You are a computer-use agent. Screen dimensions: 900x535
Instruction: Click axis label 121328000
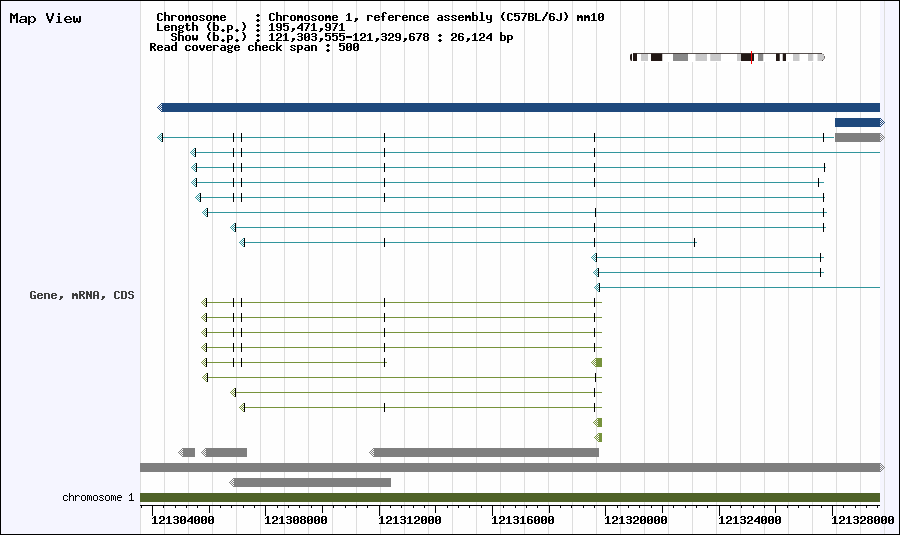pyautogui.click(x=863, y=520)
